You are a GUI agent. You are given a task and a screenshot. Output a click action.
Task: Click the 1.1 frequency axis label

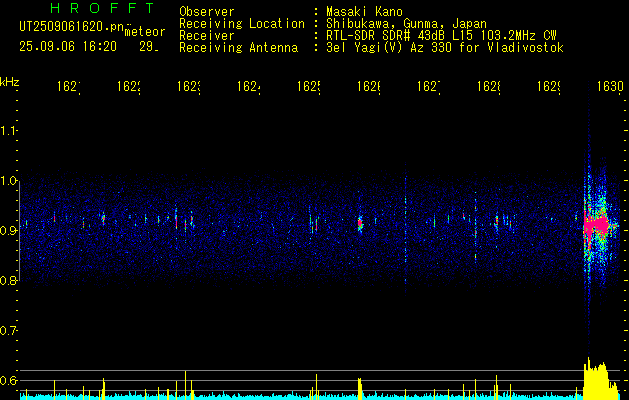pos(8,130)
